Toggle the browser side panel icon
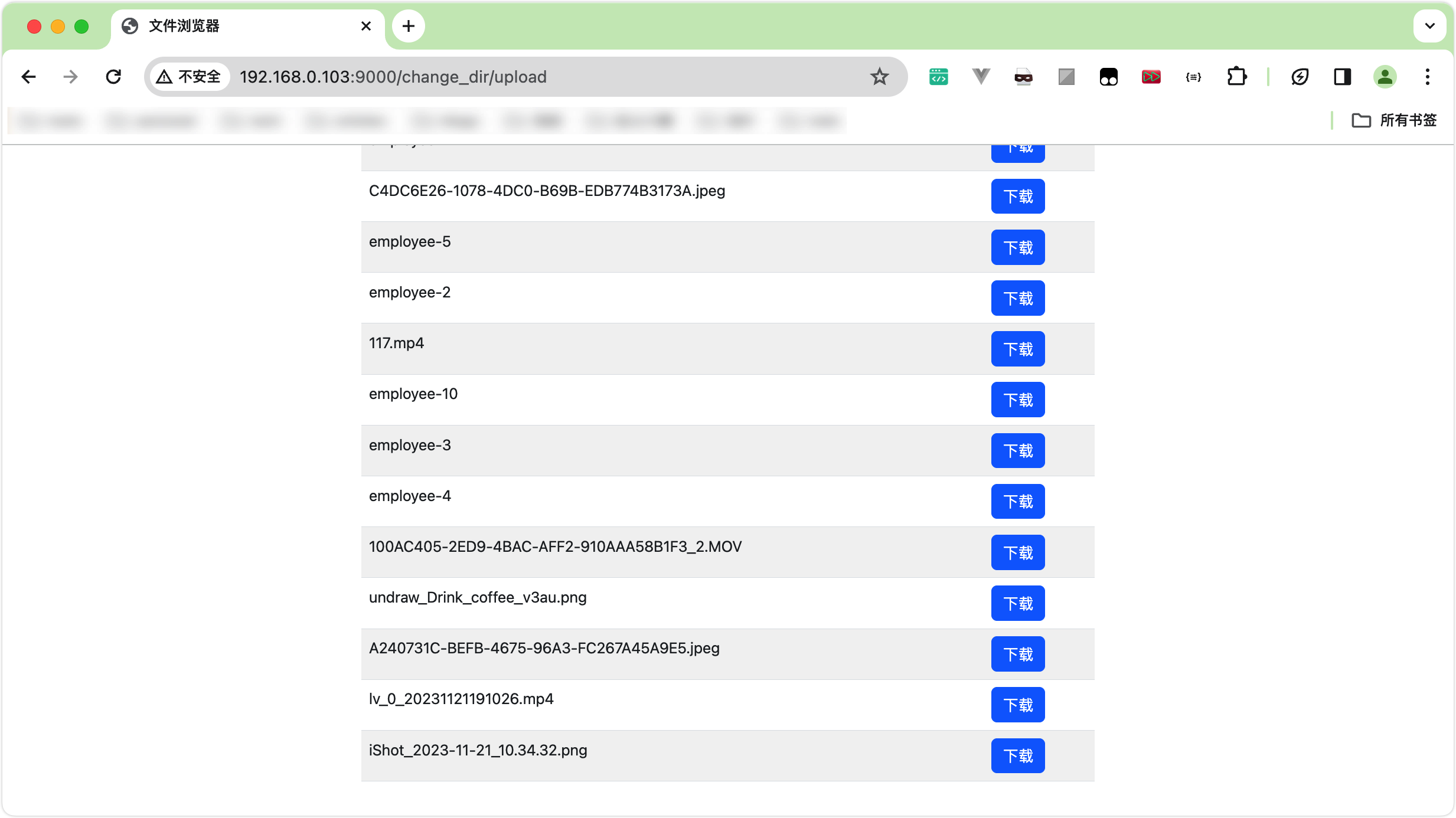Viewport: 1456px width, 818px height. coord(1342,77)
